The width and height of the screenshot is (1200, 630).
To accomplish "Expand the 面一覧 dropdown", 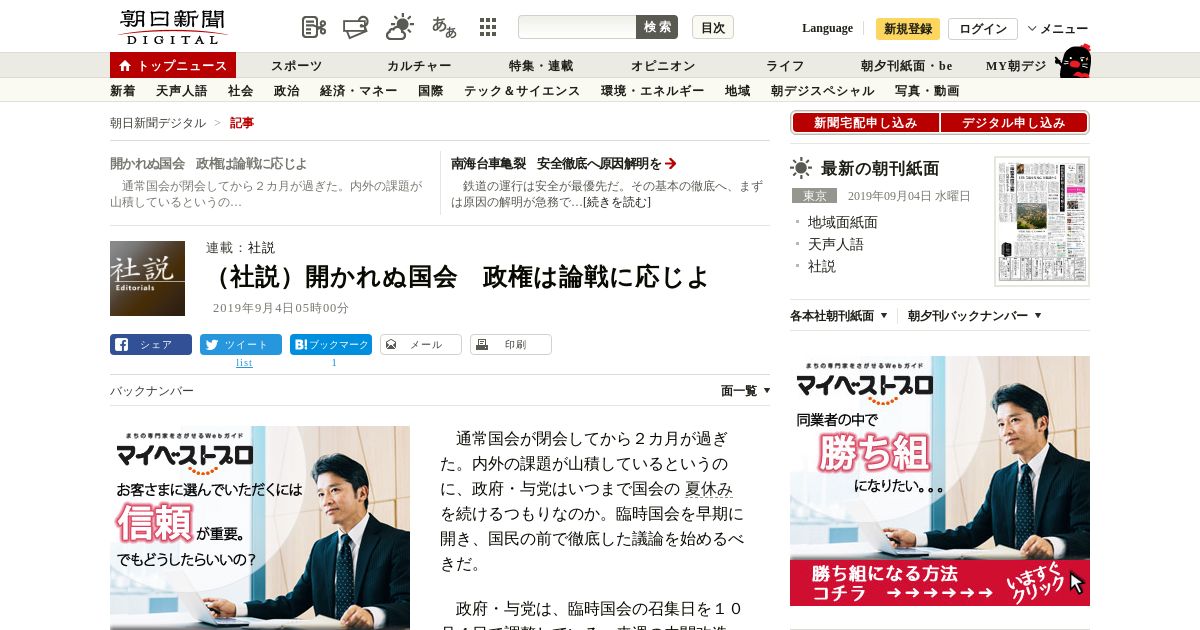I will pyautogui.click(x=746, y=391).
